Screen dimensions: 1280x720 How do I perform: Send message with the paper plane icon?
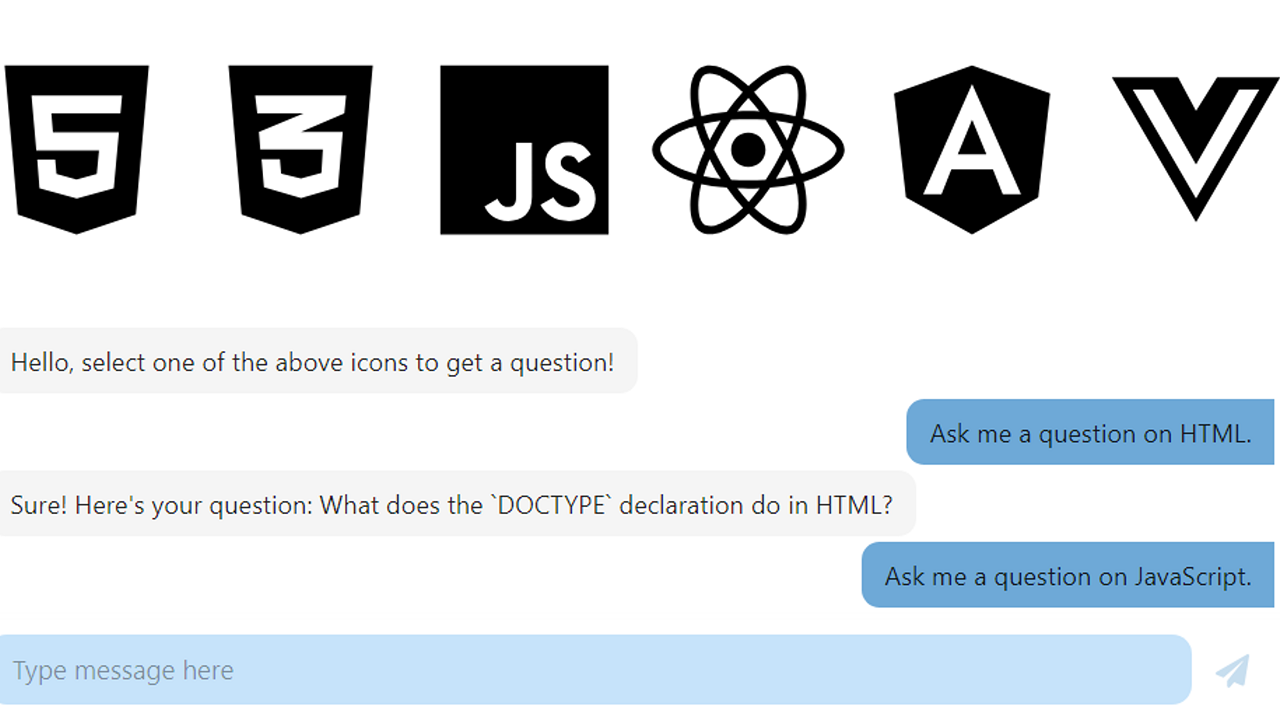(1233, 670)
